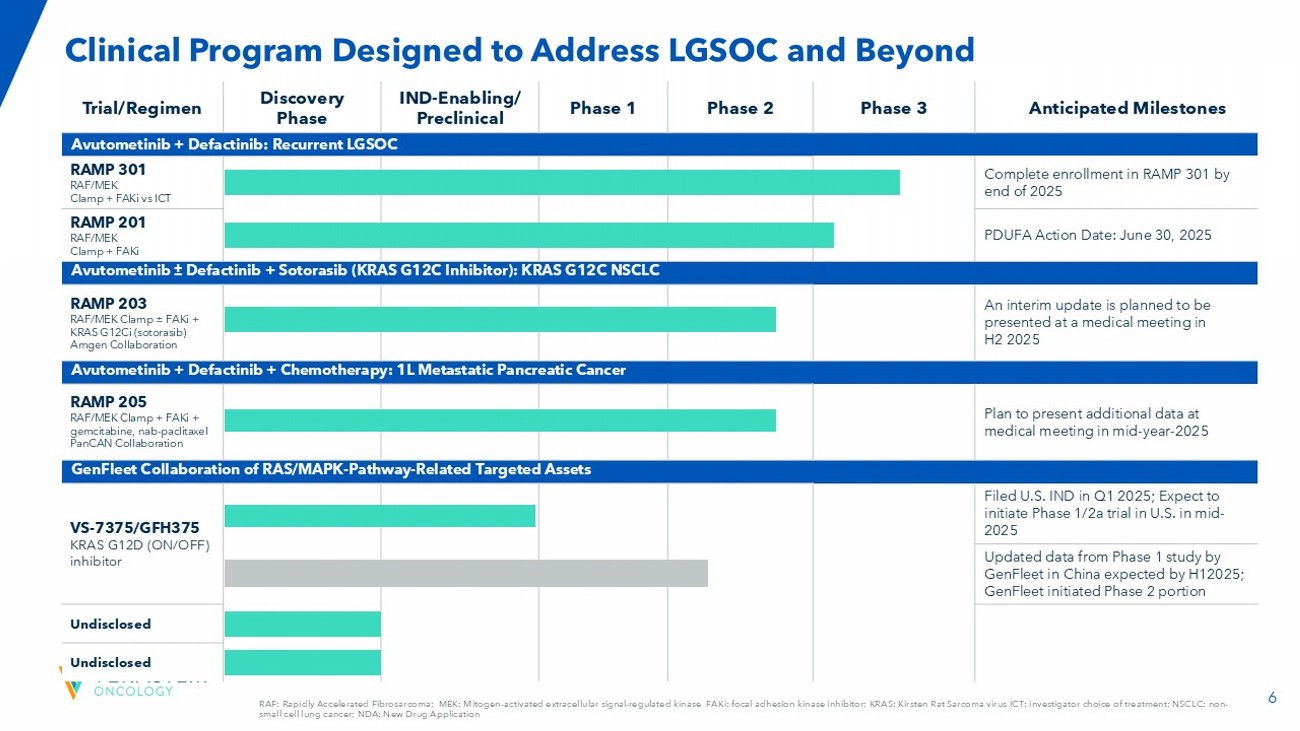Click the abbreviations footnote text
Image resolution: width=1300 pixels, height=731 pixels.
coord(742,709)
